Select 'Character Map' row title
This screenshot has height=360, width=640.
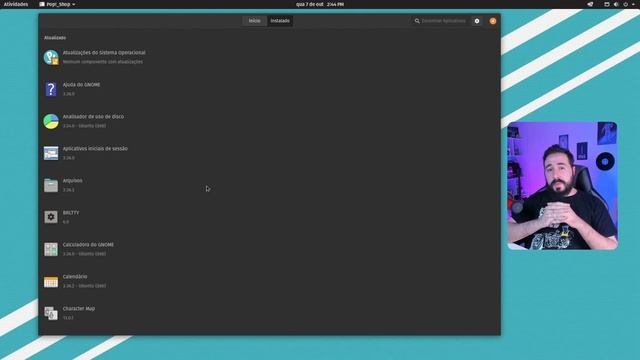coord(79,309)
